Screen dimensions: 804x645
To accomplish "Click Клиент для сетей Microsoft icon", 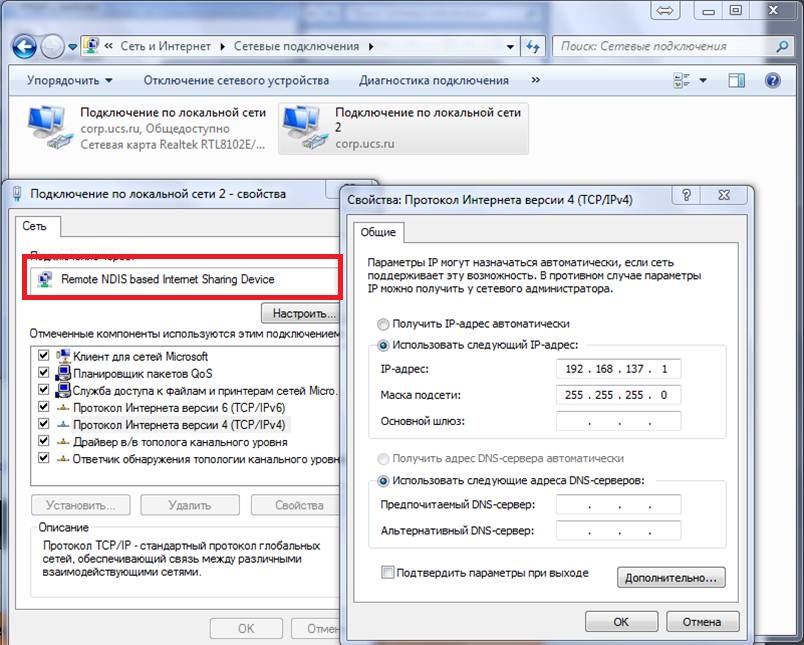I will click(63, 355).
